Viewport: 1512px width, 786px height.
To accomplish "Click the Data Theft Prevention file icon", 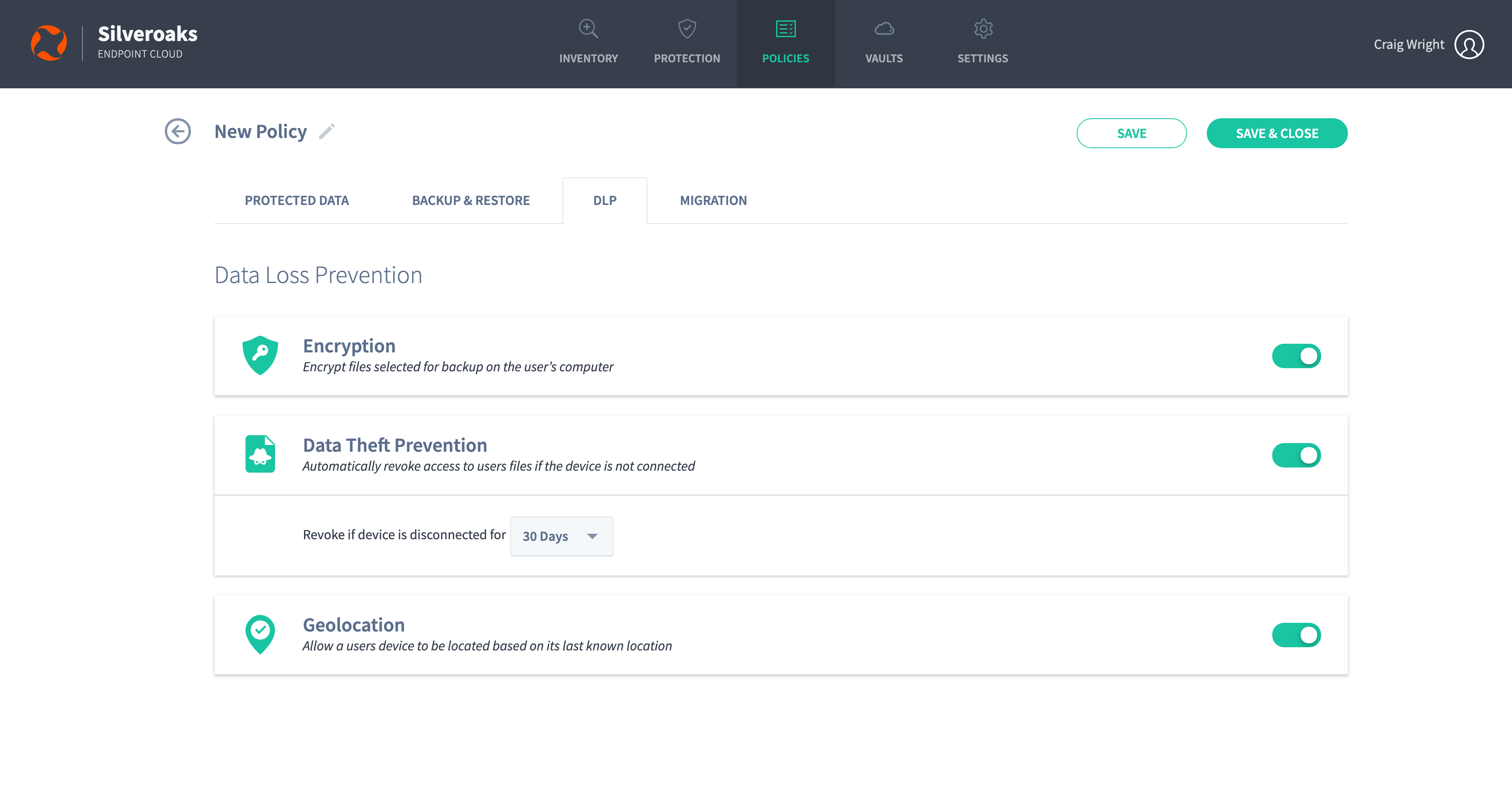I will click(260, 454).
